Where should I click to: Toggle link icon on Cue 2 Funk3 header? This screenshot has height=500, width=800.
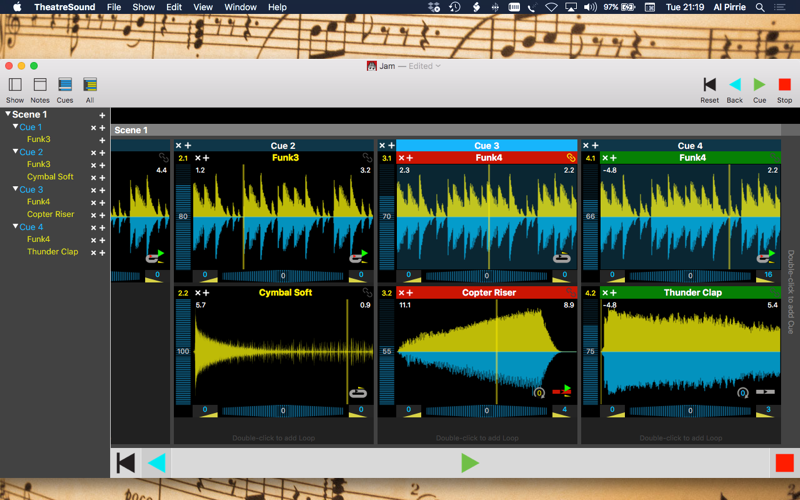click(367, 158)
